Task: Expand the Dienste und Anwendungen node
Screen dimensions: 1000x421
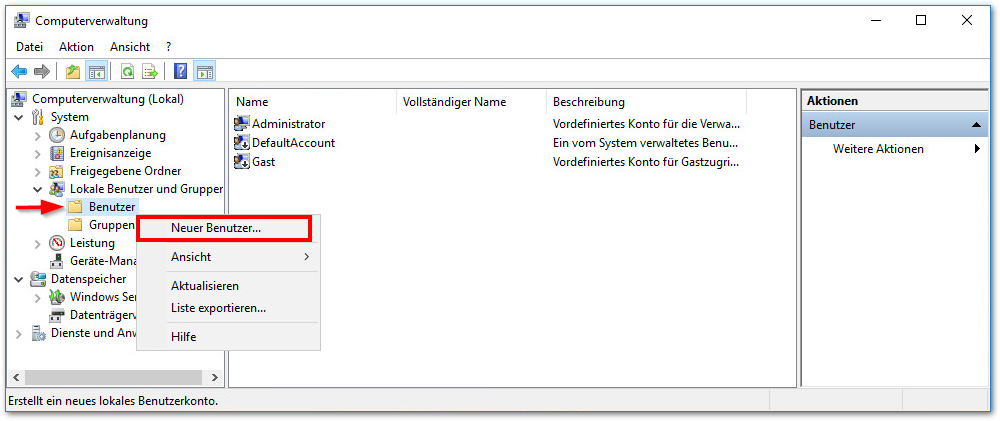Action: pos(19,333)
